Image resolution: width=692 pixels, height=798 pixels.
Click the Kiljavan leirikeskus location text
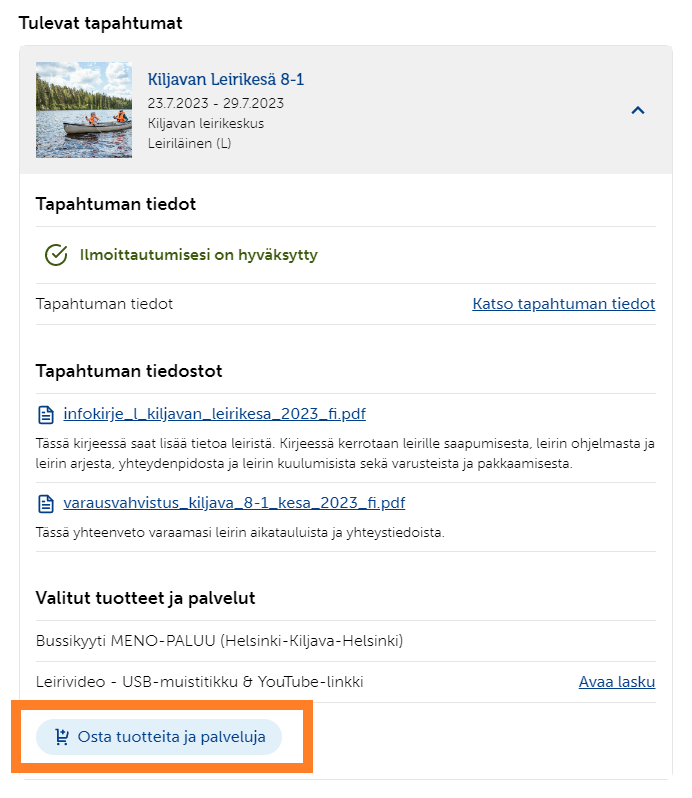(206, 124)
